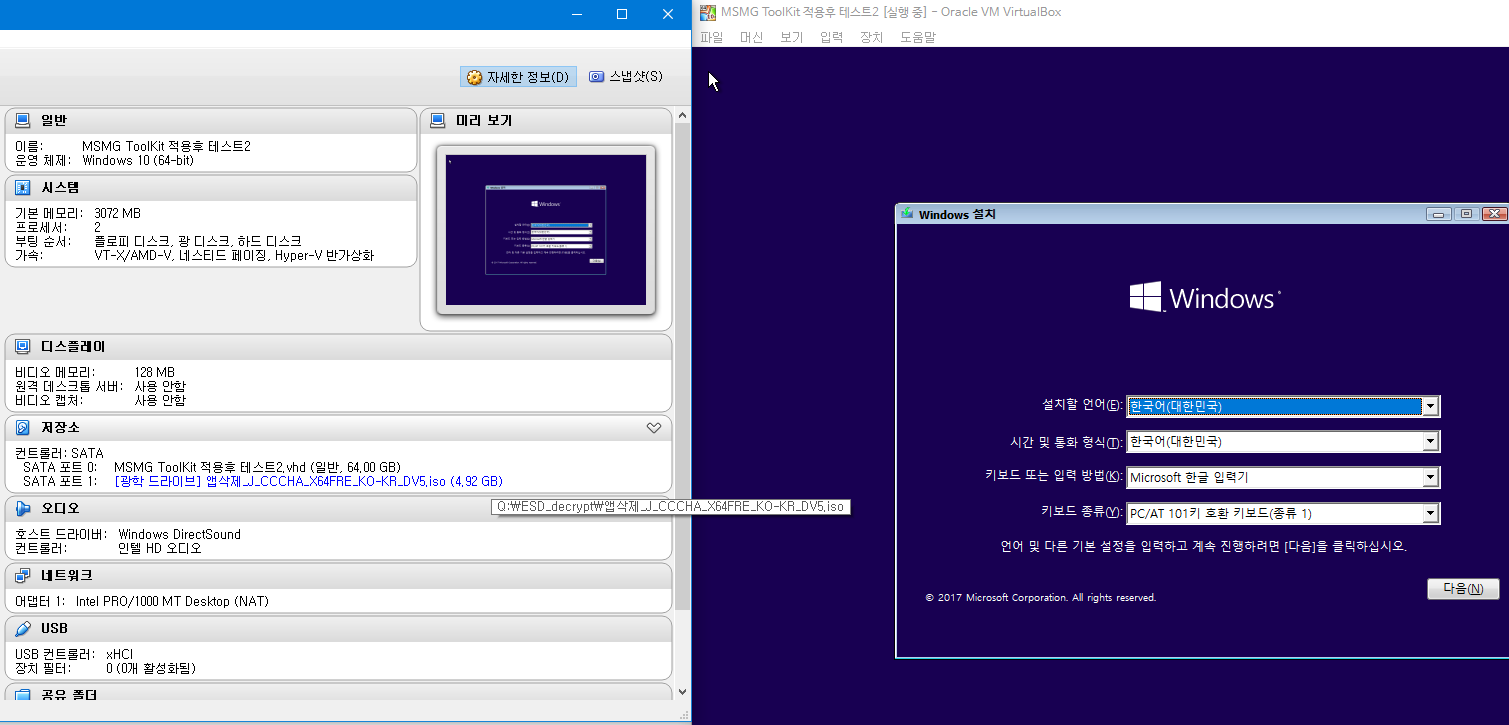Maximize the VirtualBox Manager window
The height and width of the screenshot is (725, 1509).
(622, 14)
